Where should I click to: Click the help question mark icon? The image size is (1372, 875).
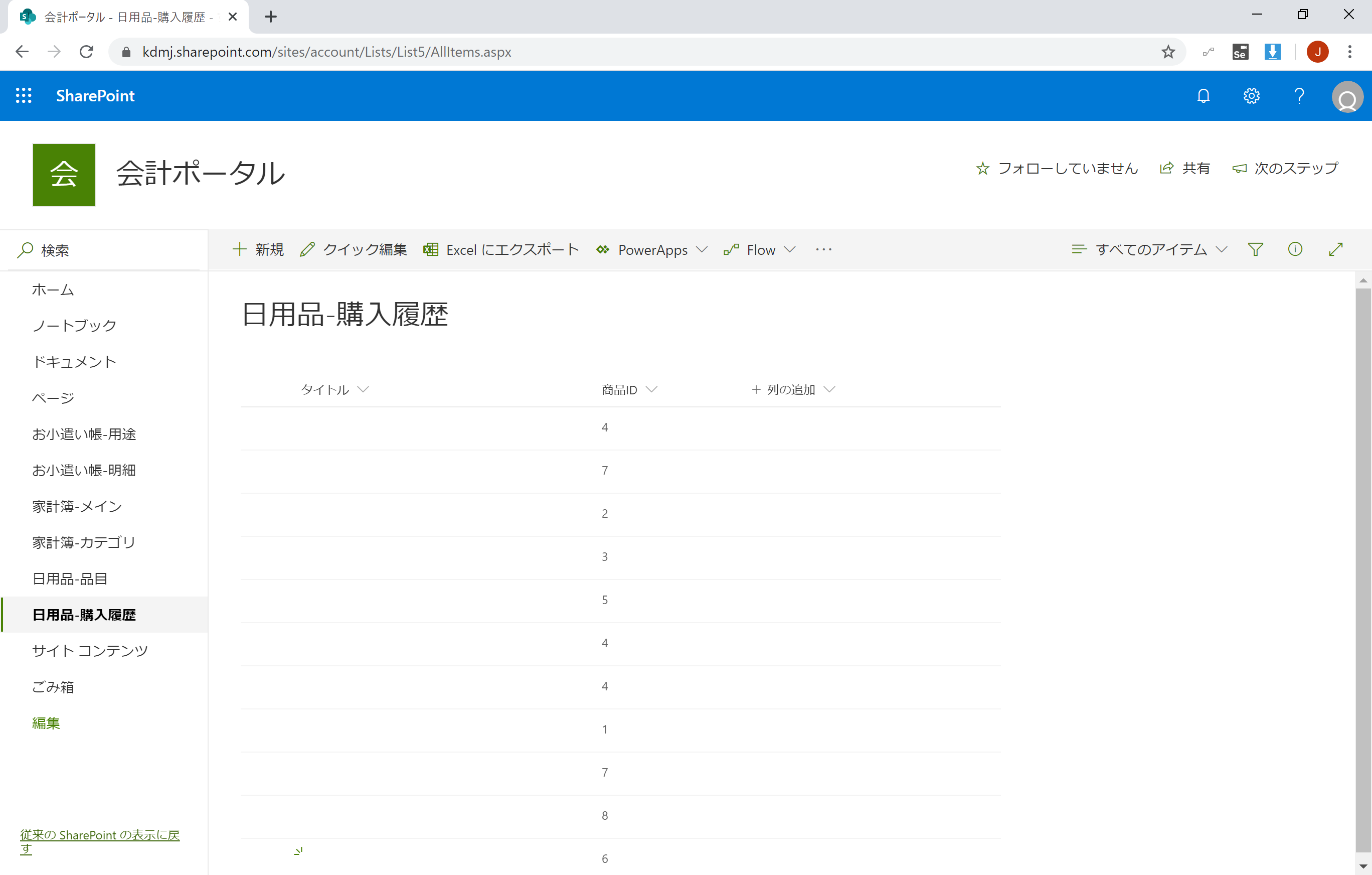(1298, 96)
